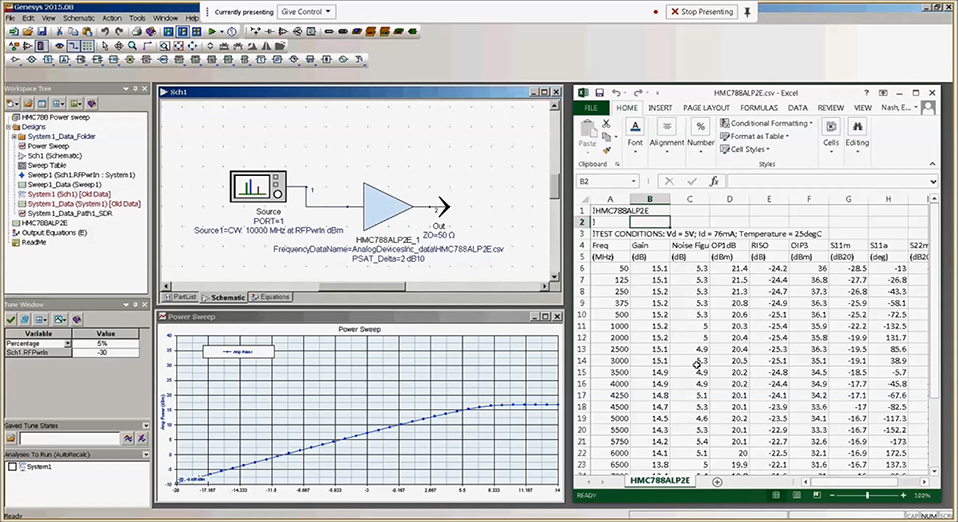Open Conditional Formatting dropdown
Viewport: 958px width, 522px height.
[x=767, y=123]
